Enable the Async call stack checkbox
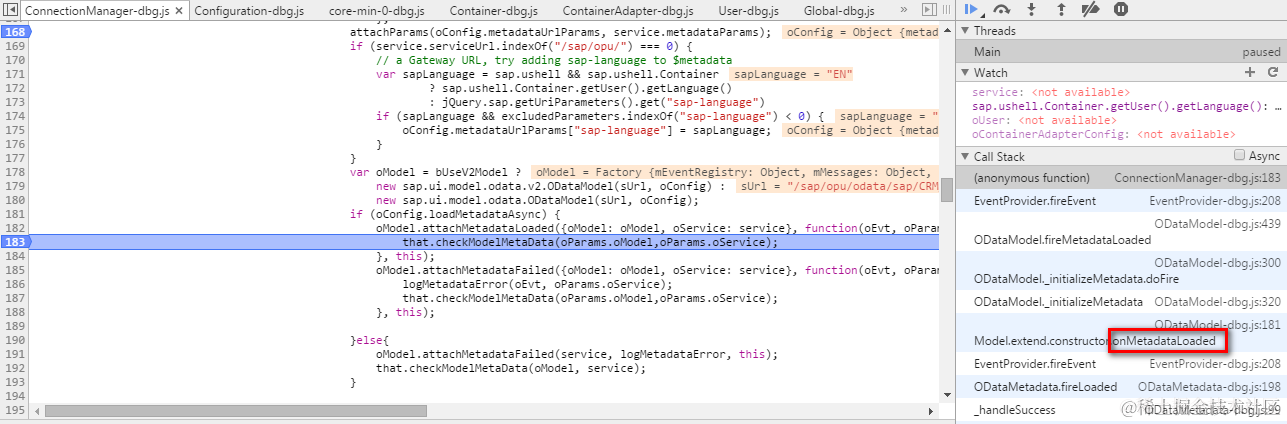 point(1239,156)
